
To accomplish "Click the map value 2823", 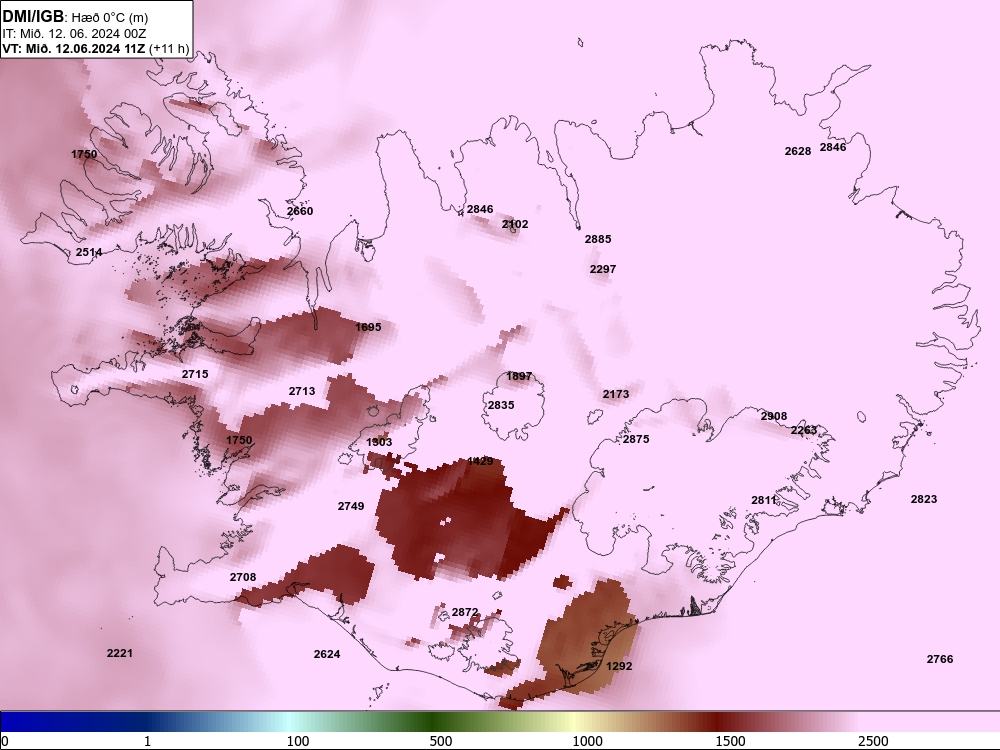I will [923, 499].
